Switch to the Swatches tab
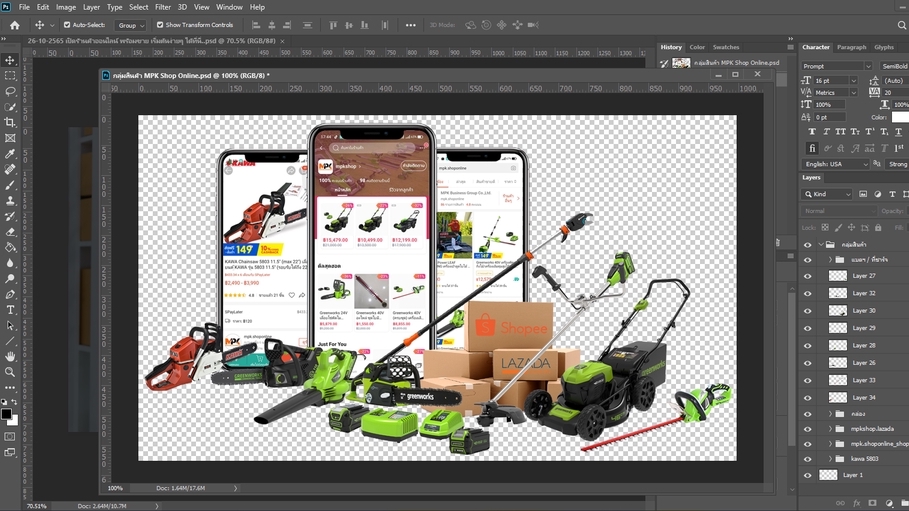Viewport: 909px width, 511px height. [x=726, y=47]
